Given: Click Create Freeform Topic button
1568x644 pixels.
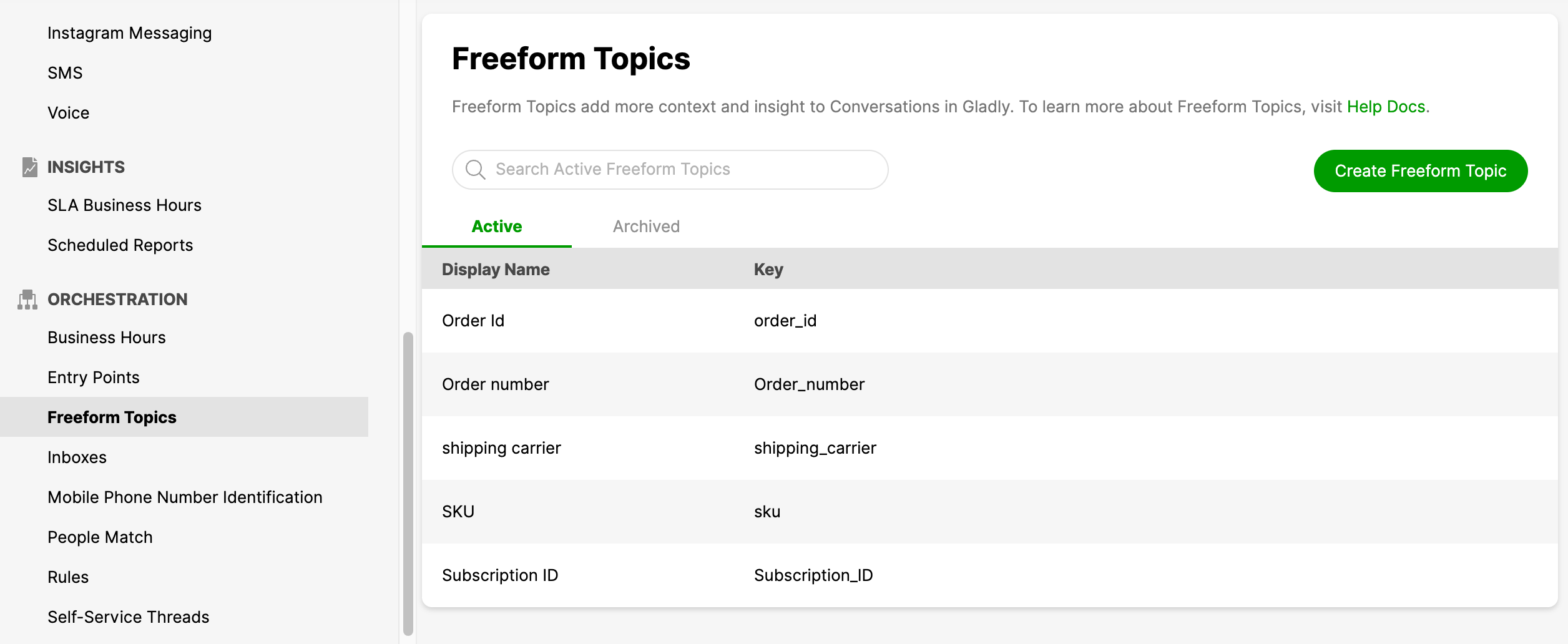Looking at the screenshot, I should [1421, 171].
